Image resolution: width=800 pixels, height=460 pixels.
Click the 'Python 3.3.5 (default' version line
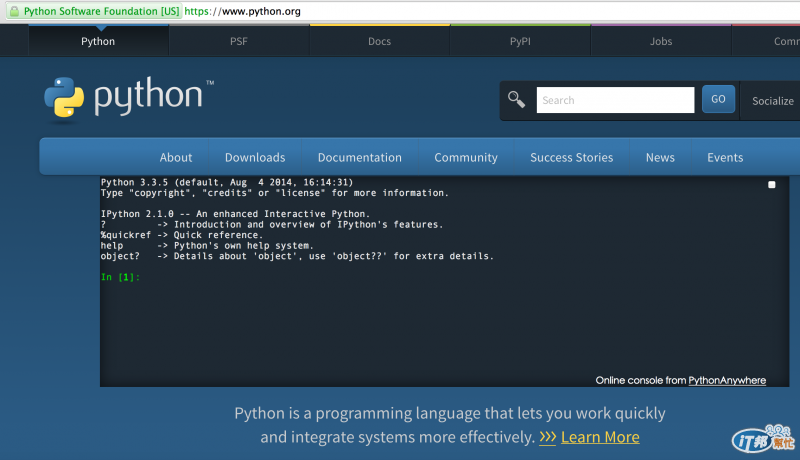pyautogui.click(x=227, y=182)
